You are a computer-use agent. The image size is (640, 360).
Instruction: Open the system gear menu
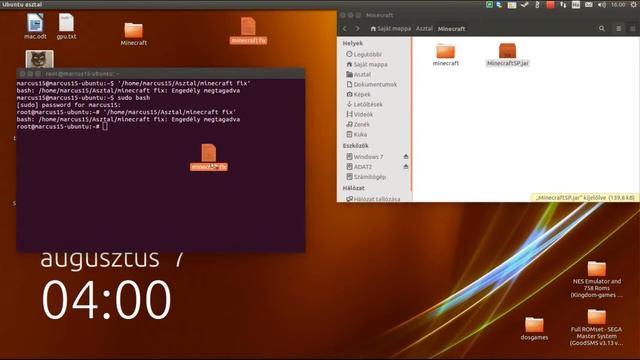pos(634,4)
